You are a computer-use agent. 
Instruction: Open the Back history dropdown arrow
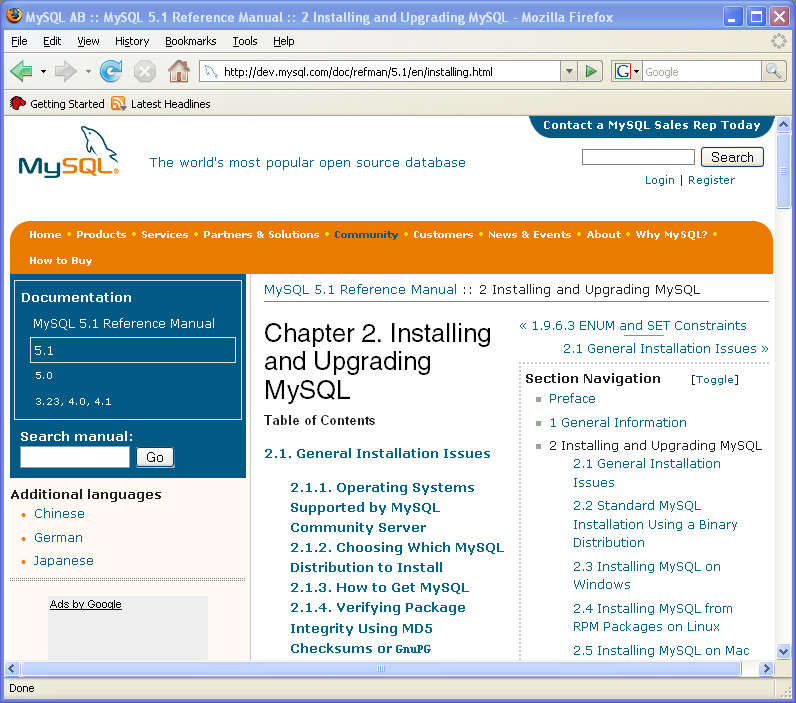pyautogui.click(x=43, y=72)
